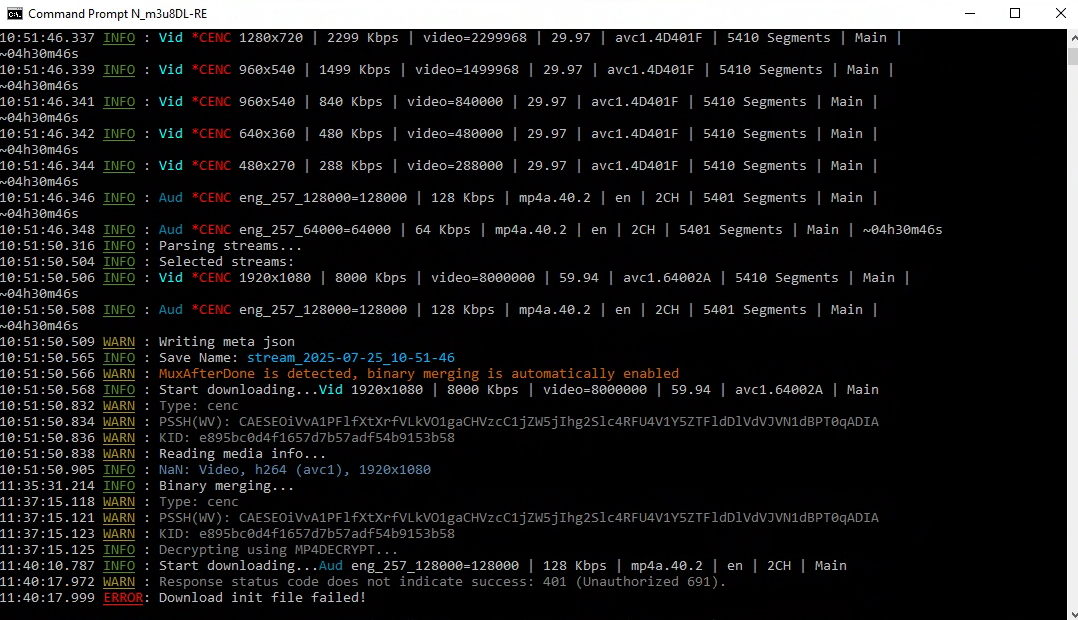Minimize the Command Prompt window
The height and width of the screenshot is (620, 1078).
(970, 14)
